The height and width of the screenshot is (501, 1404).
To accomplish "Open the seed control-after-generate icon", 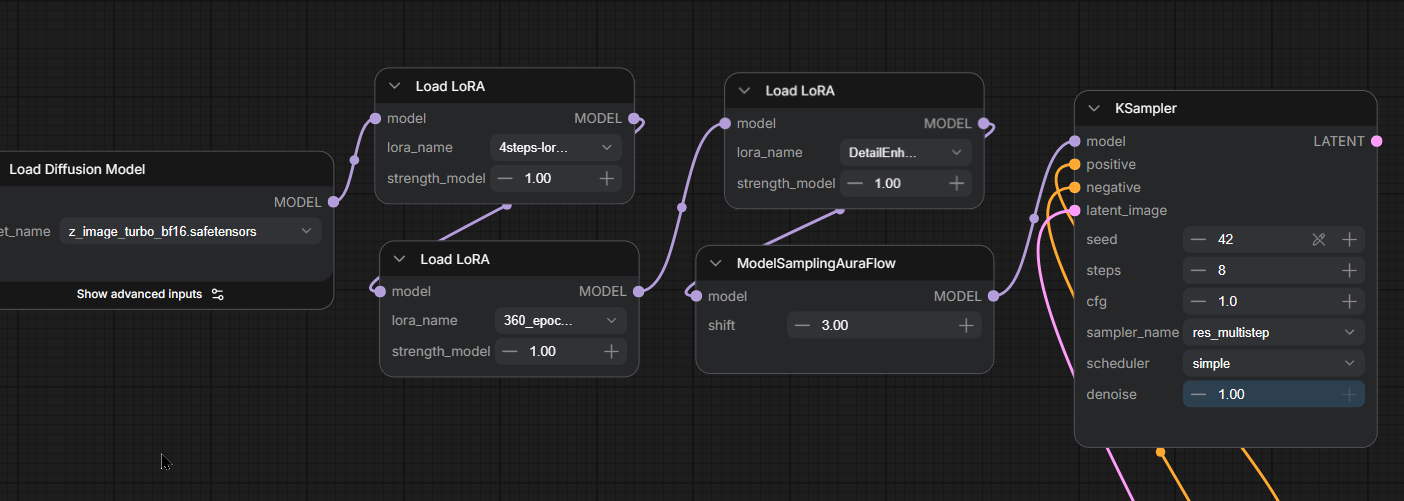I will [x=1319, y=239].
